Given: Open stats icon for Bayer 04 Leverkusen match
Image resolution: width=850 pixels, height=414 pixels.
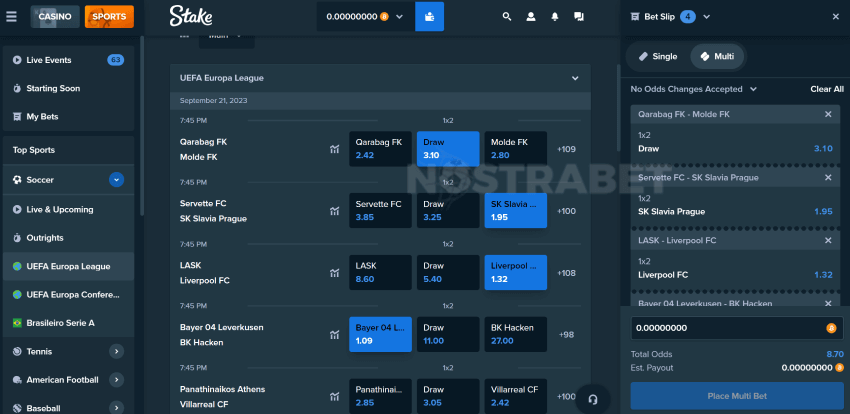Looking at the screenshot, I should 334,335.
